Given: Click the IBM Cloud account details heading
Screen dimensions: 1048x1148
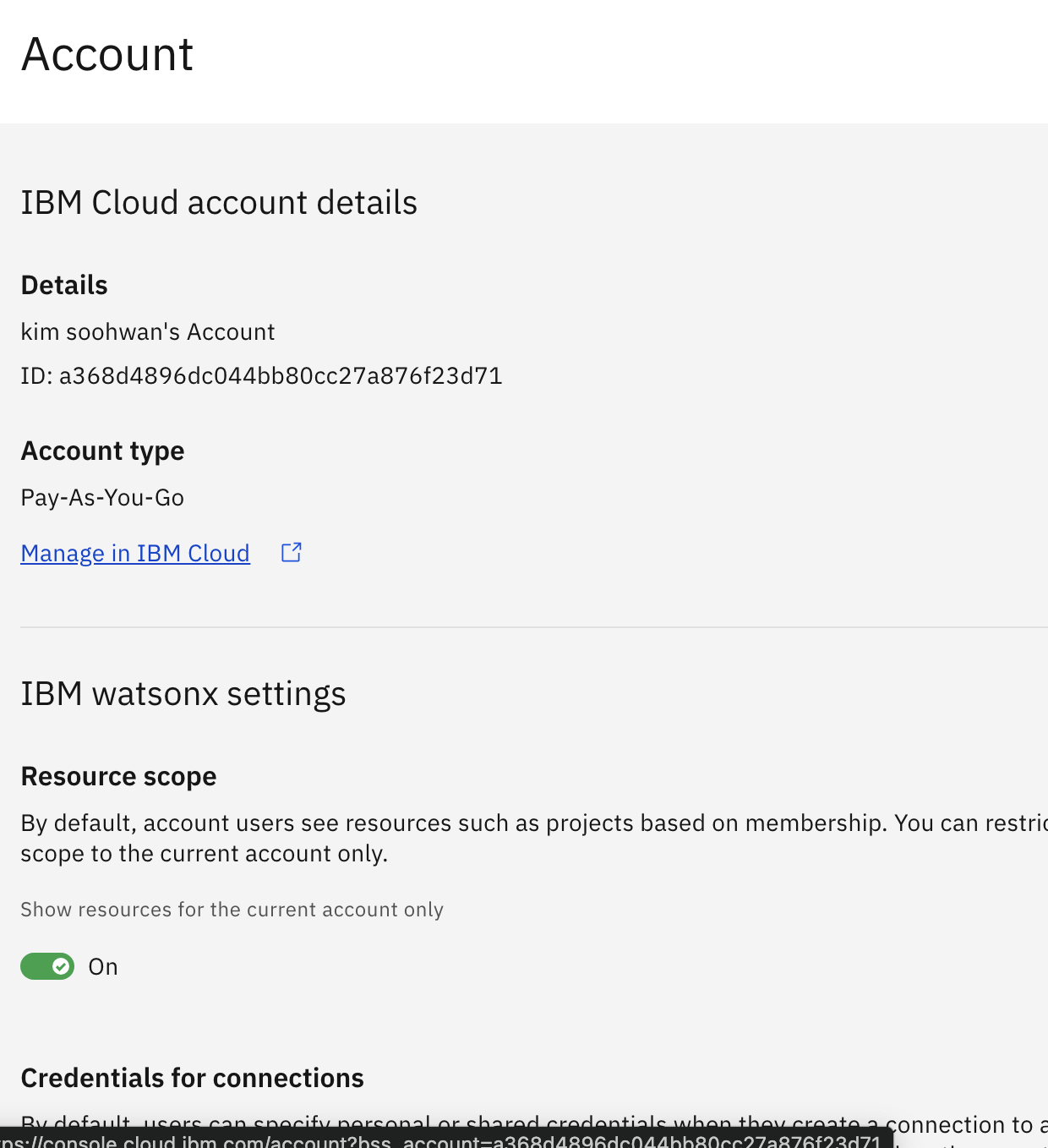Looking at the screenshot, I should tap(219, 203).
